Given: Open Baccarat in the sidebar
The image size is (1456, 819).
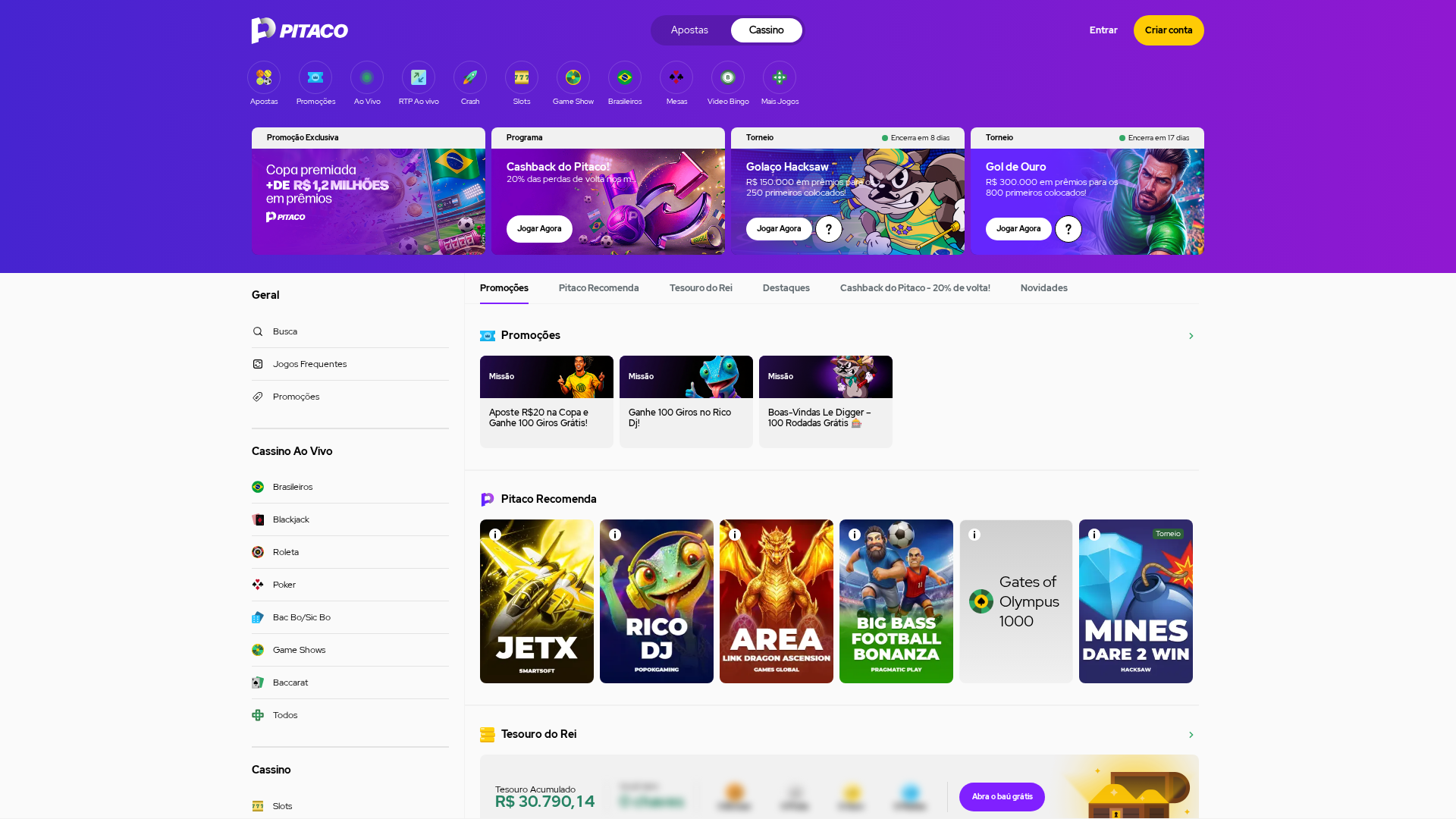Looking at the screenshot, I should point(350,682).
